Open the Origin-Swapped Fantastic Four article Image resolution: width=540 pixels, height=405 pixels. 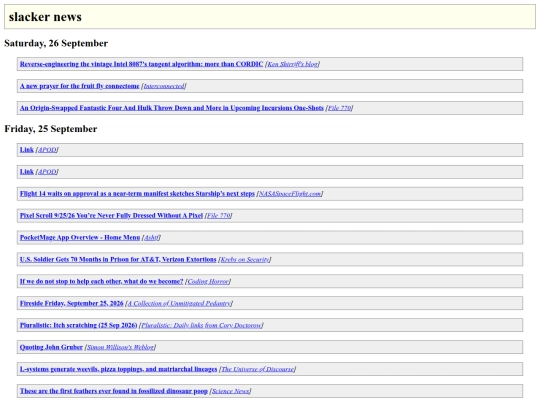click(x=172, y=108)
